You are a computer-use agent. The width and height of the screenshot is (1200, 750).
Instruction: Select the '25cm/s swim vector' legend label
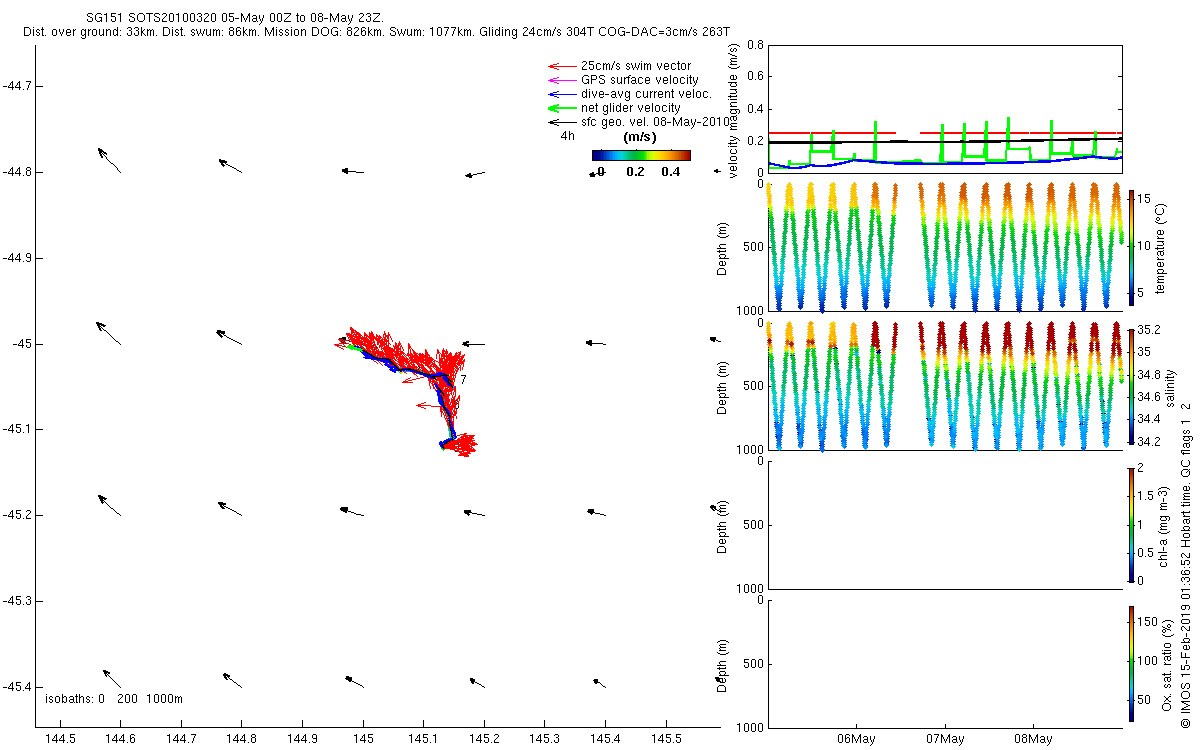click(636, 66)
